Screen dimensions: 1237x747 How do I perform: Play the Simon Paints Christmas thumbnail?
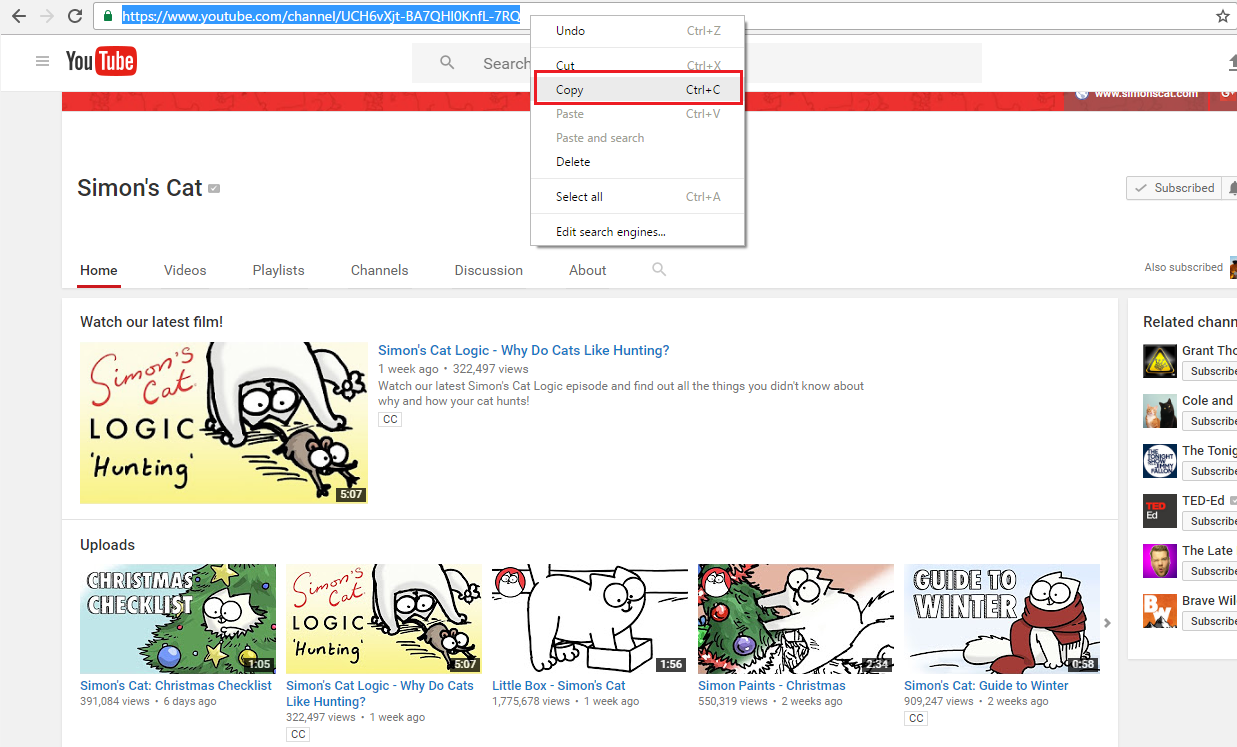tap(796, 619)
